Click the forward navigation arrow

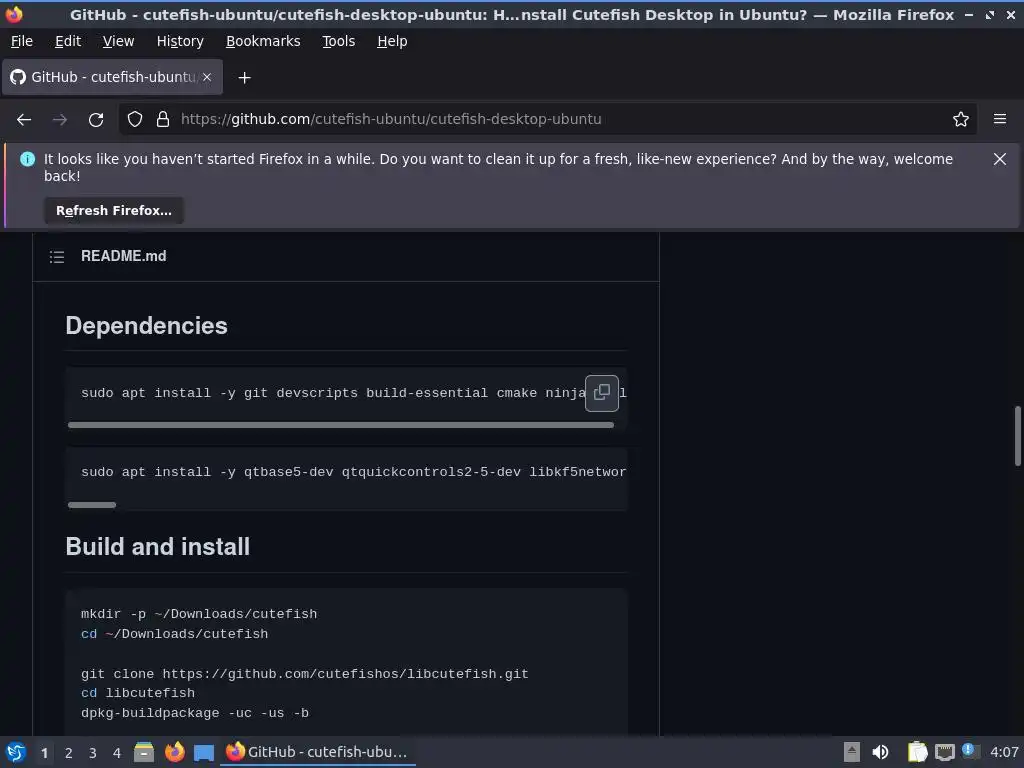click(60, 120)
